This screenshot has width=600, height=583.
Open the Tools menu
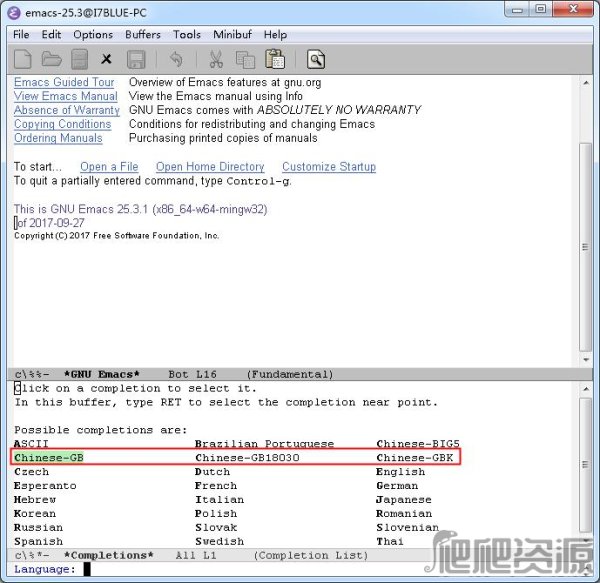point(187,35)
